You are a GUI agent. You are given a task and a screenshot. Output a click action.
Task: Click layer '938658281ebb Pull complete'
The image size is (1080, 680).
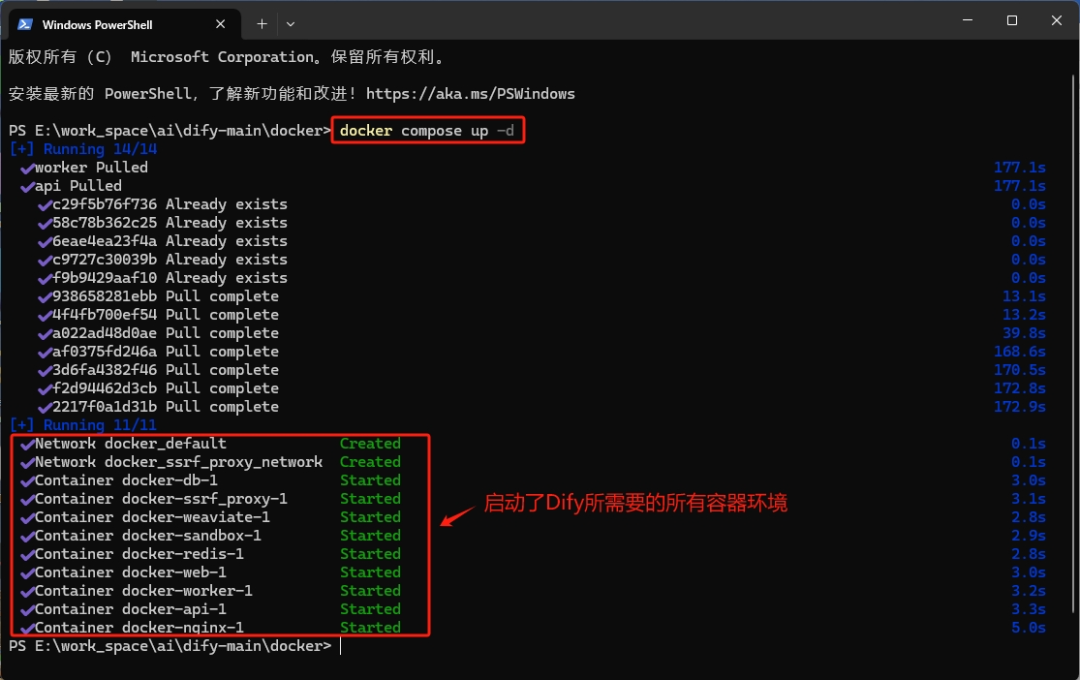click(158, 296)
